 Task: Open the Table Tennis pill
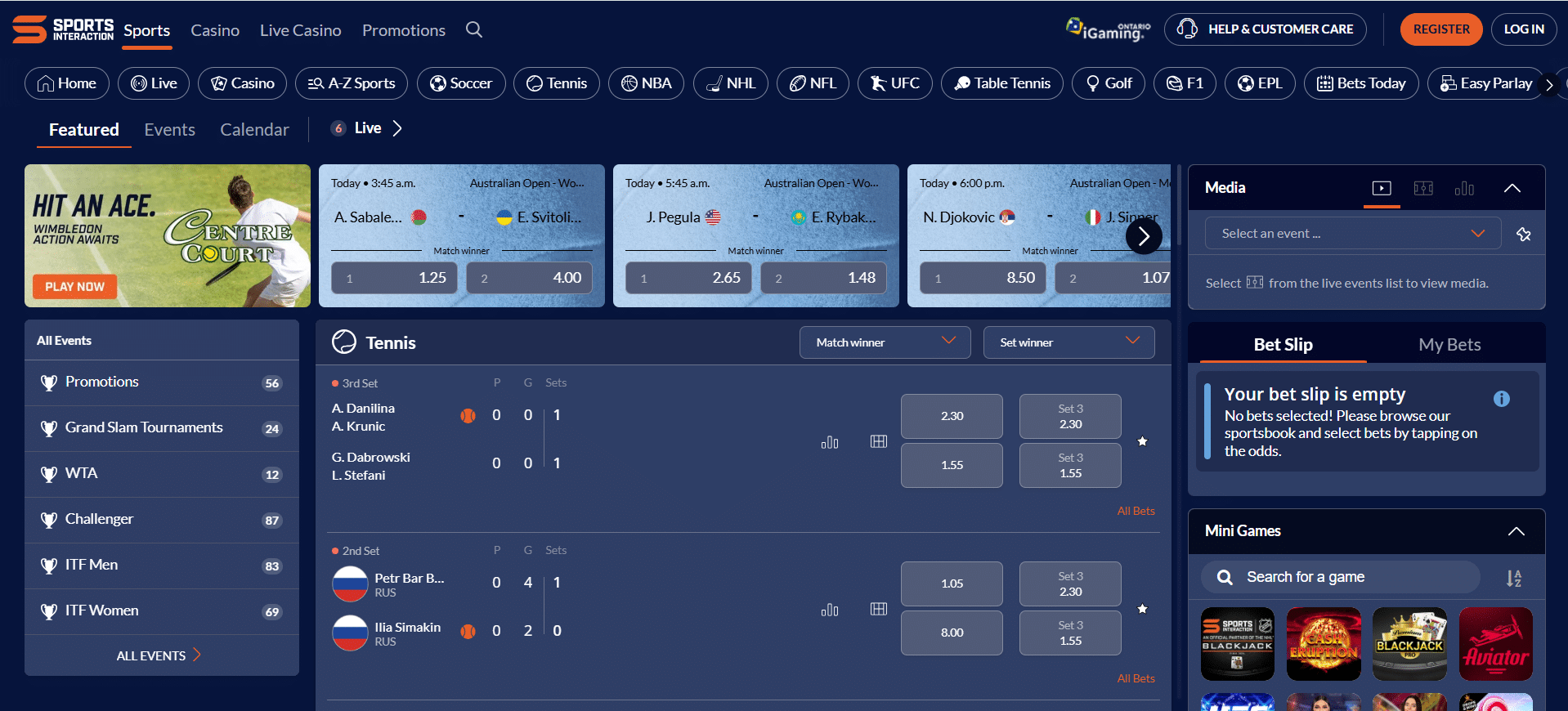[1002, 83]
